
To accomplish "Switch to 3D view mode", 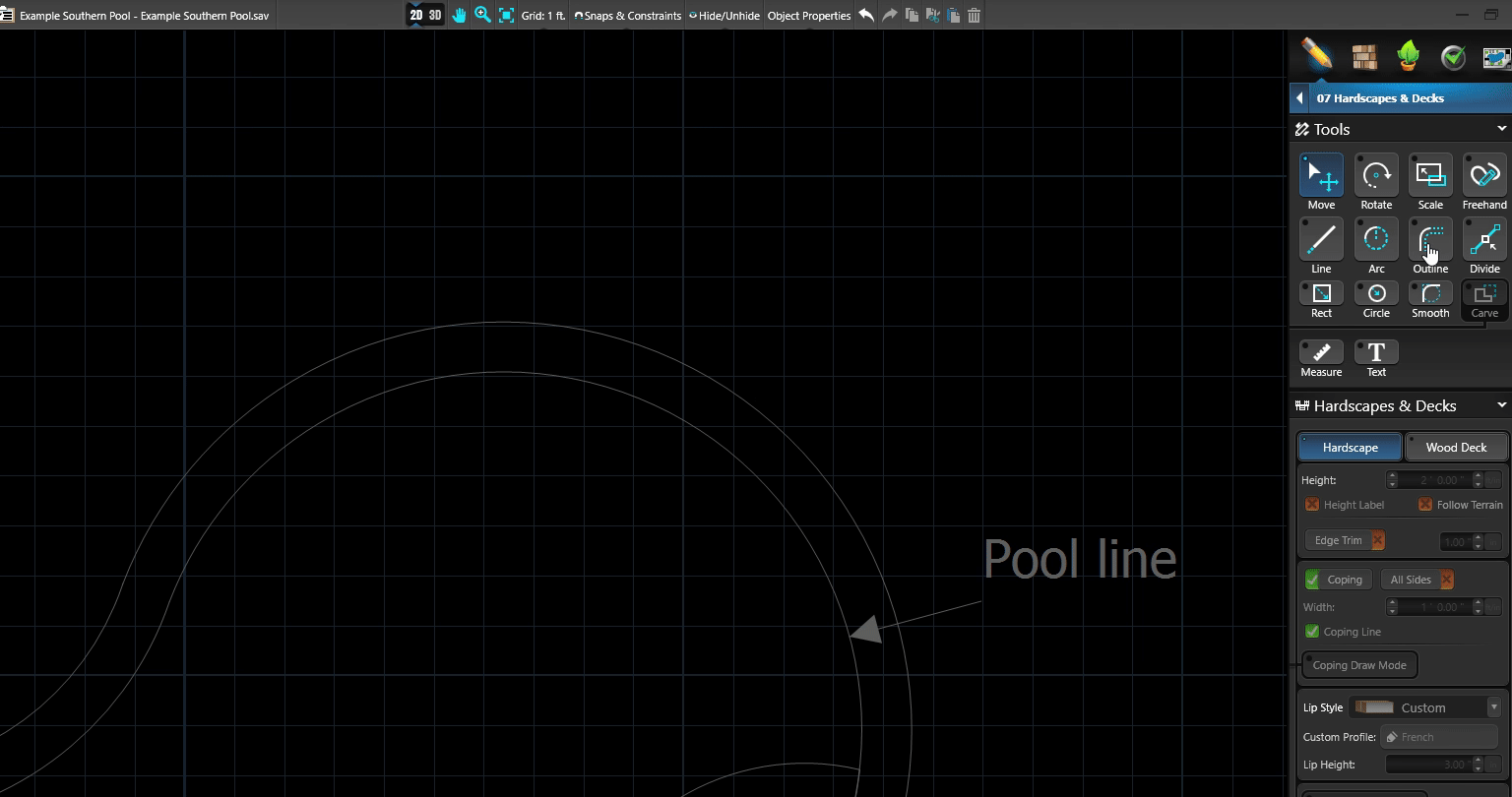I will [x=433, y=15].
